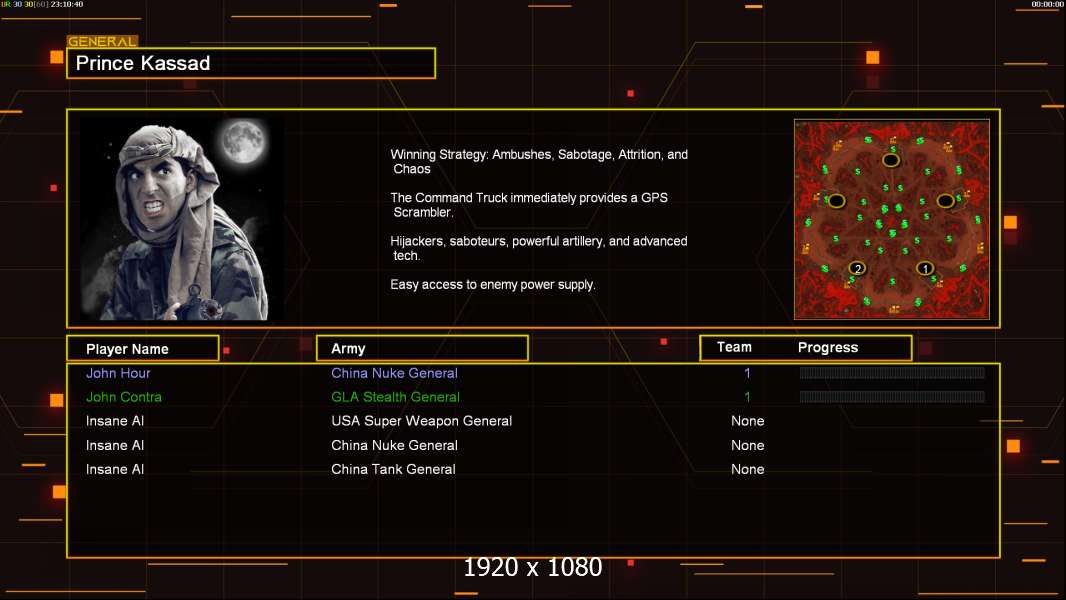Click the 23:10:40 clock readout
The height and width of the screenshot is (600, 1066).
(x=67, y=4)
